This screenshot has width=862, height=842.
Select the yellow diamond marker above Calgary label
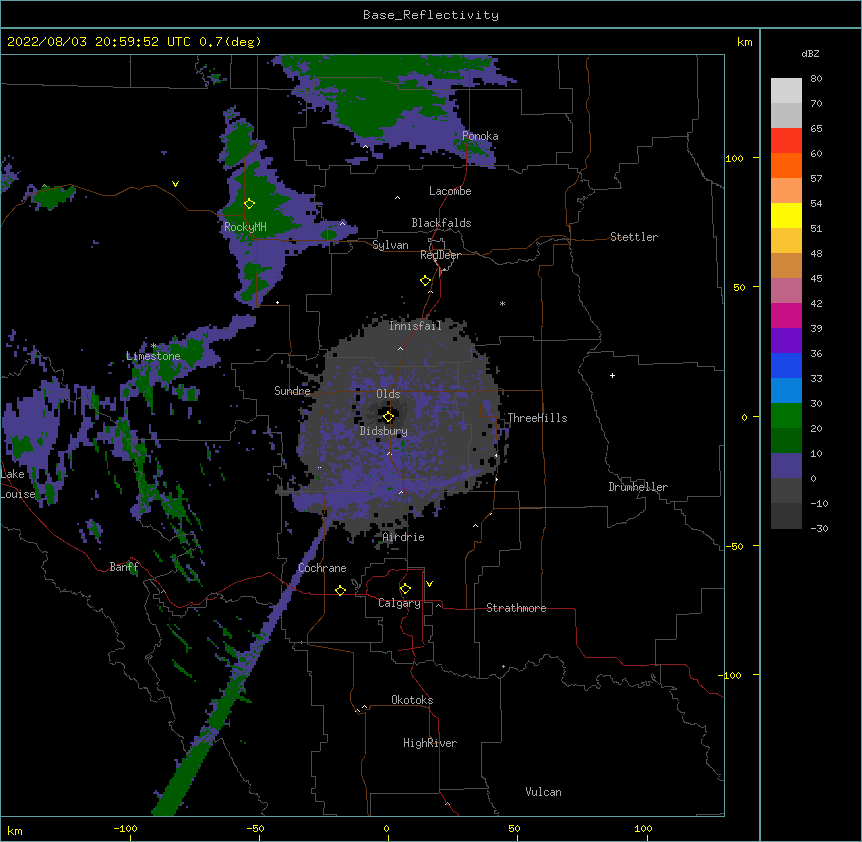pos(405,589)
